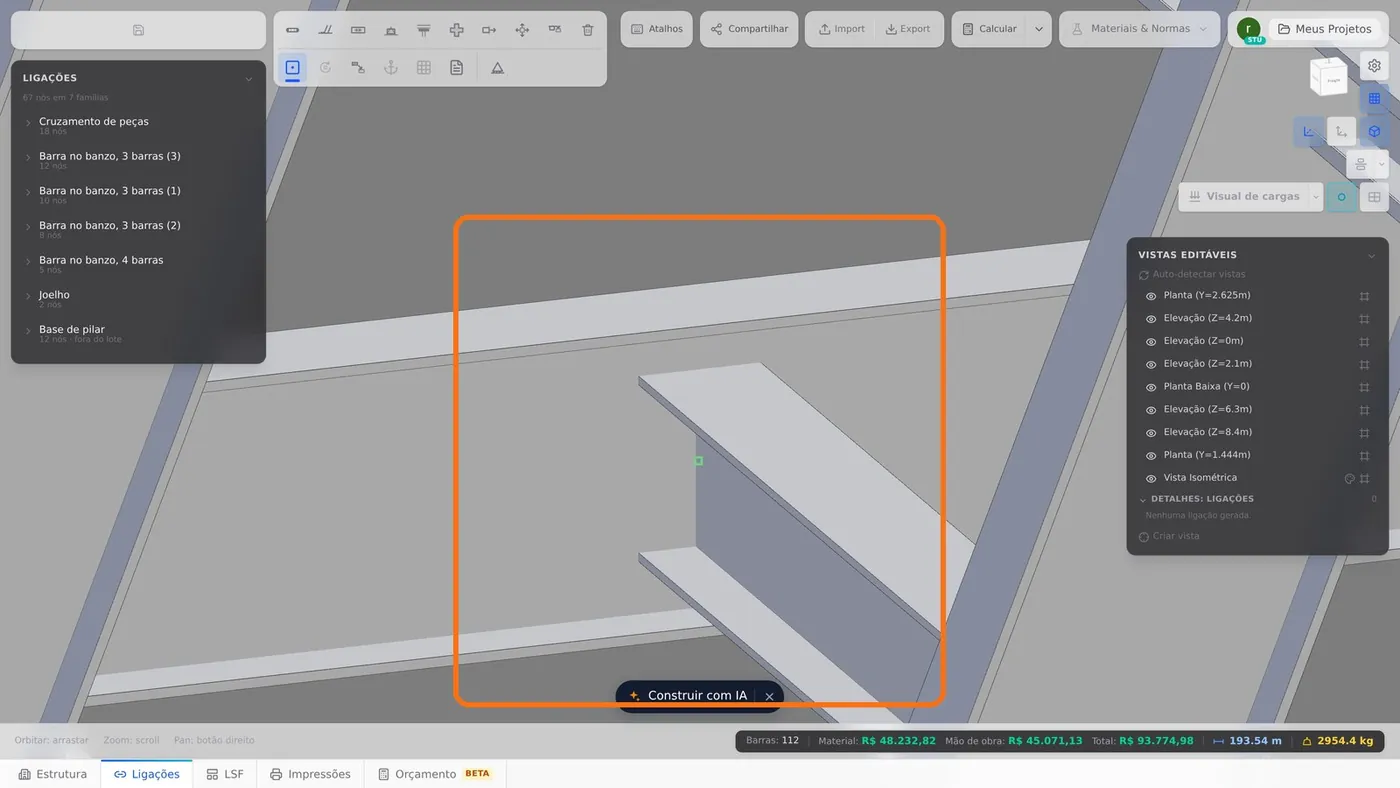Click the save disk icon
The height and width of the screenshot is (788, 1400).
(x=138, y=30)
